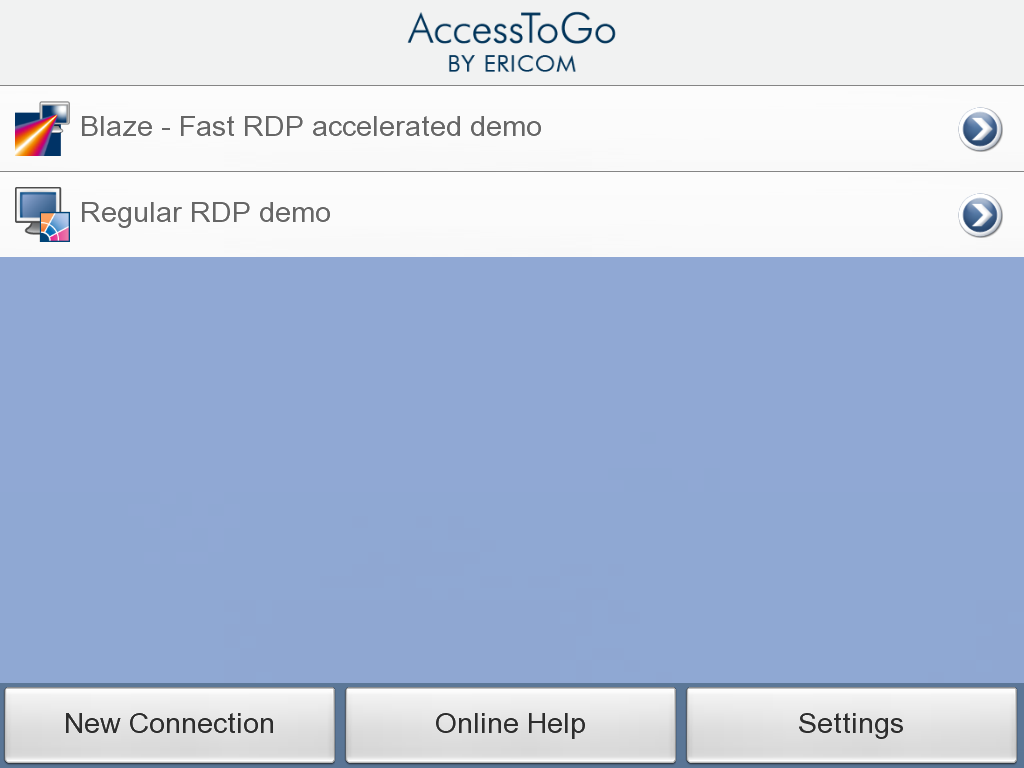Open details arrow for Blaze demo
The width and height of the screenshot is (1024, 768).
(980, 129)
